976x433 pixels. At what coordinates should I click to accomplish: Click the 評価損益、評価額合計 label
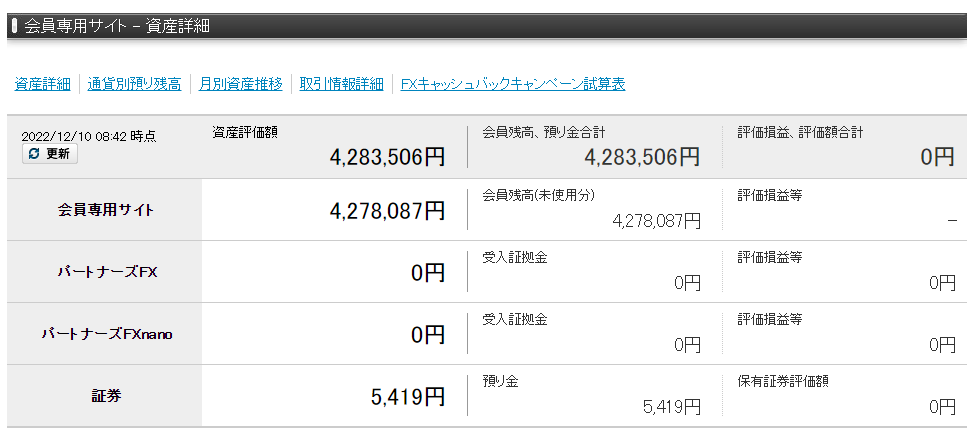(800, 132)
